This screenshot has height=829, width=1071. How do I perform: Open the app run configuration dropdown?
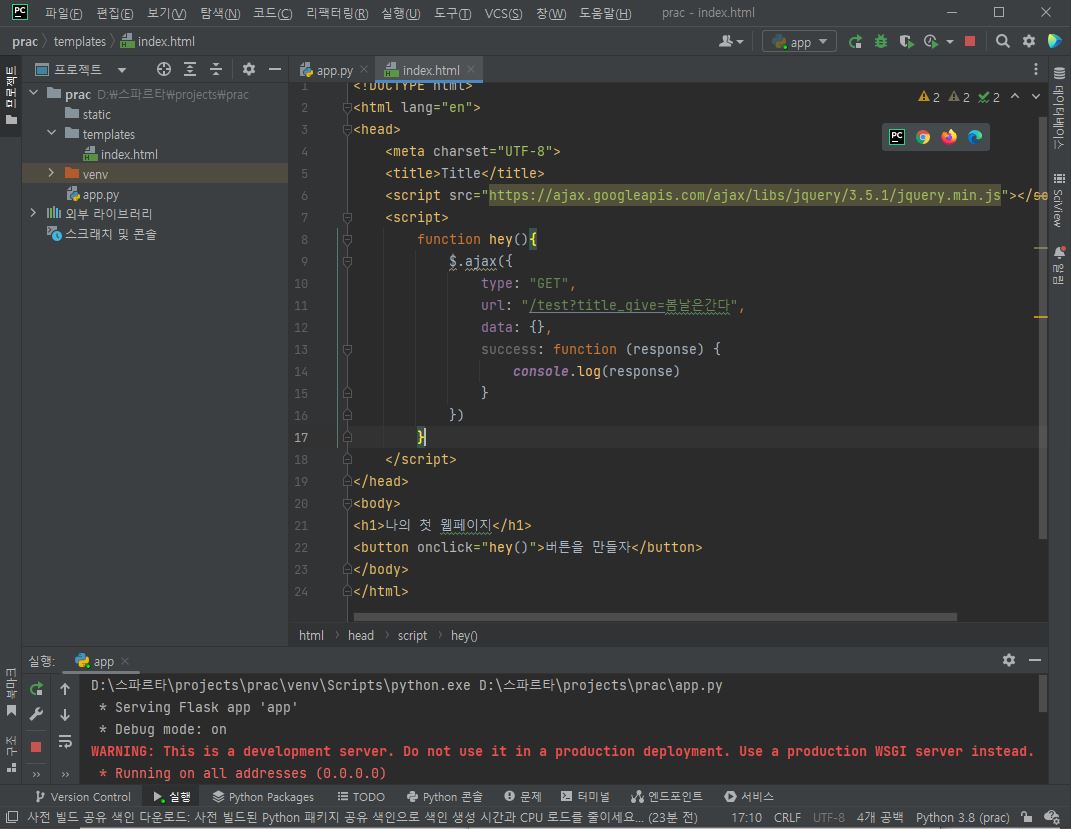798,42
